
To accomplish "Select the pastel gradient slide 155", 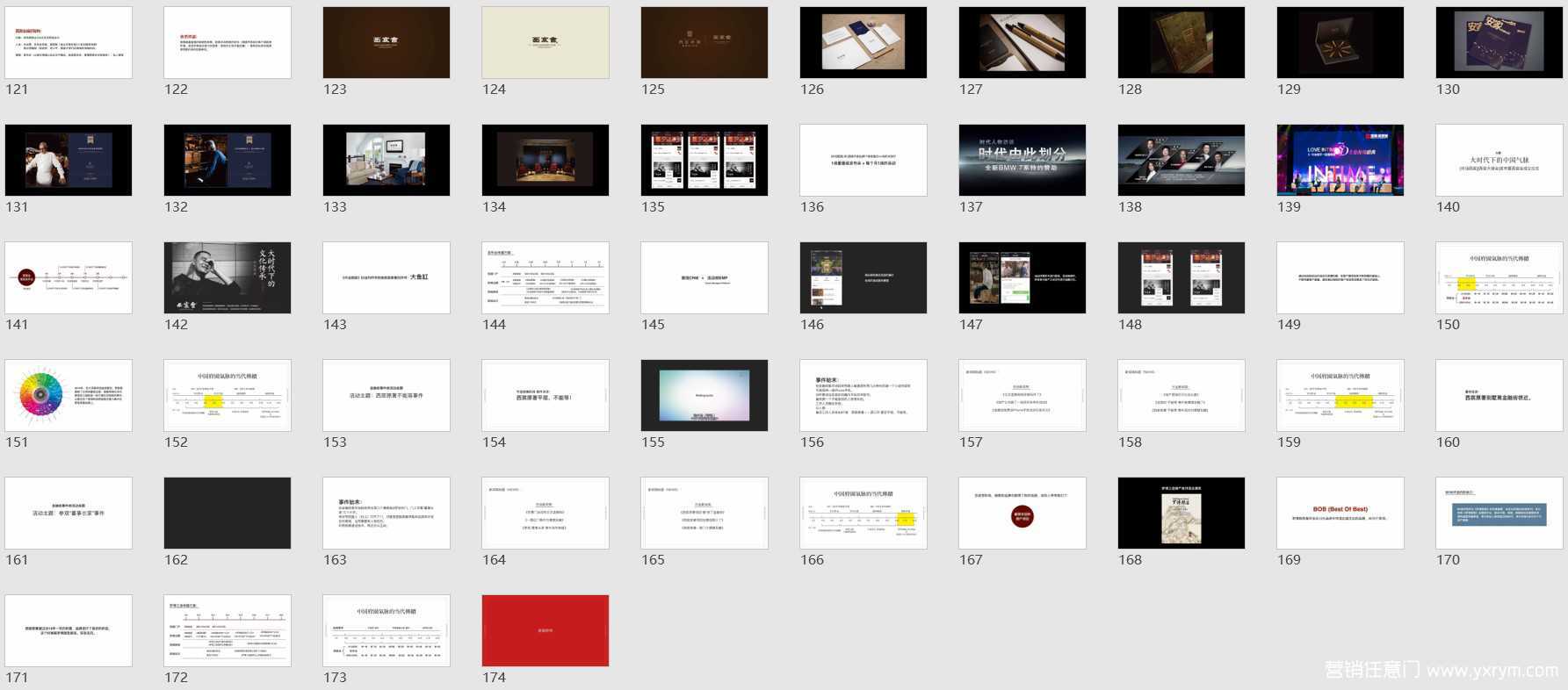I will click(704, 395).
